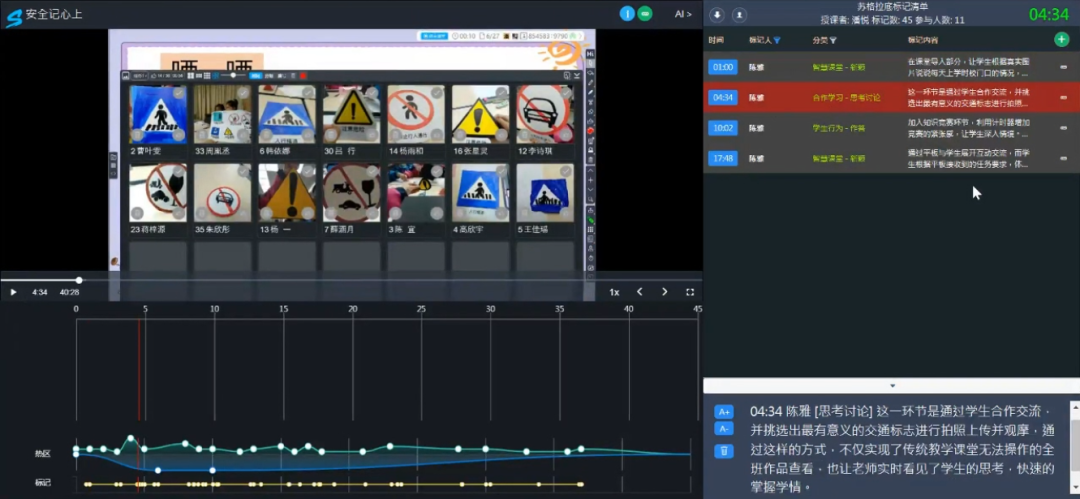Open the 标记人 column filter
This screenshot has height=499, width=1080.
pos(777,40)
